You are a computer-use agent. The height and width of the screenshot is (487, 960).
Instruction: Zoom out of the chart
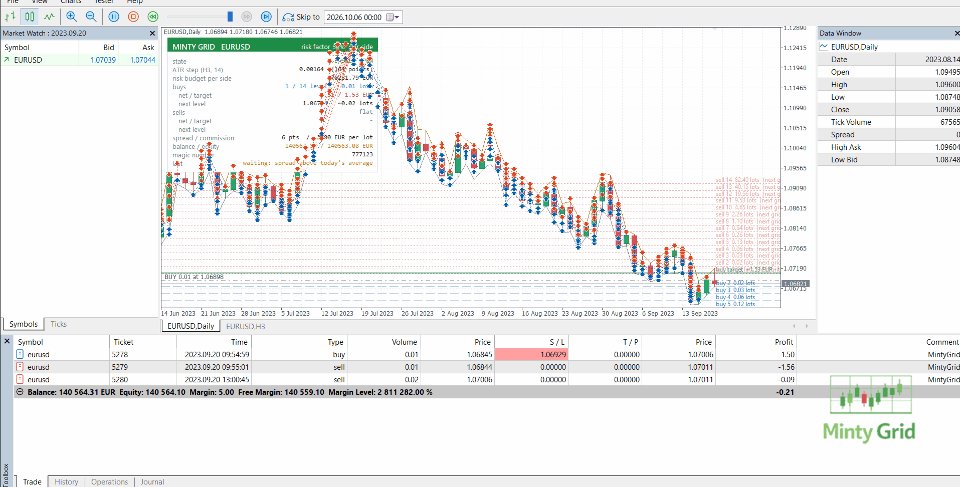click(x=91, y=17)
